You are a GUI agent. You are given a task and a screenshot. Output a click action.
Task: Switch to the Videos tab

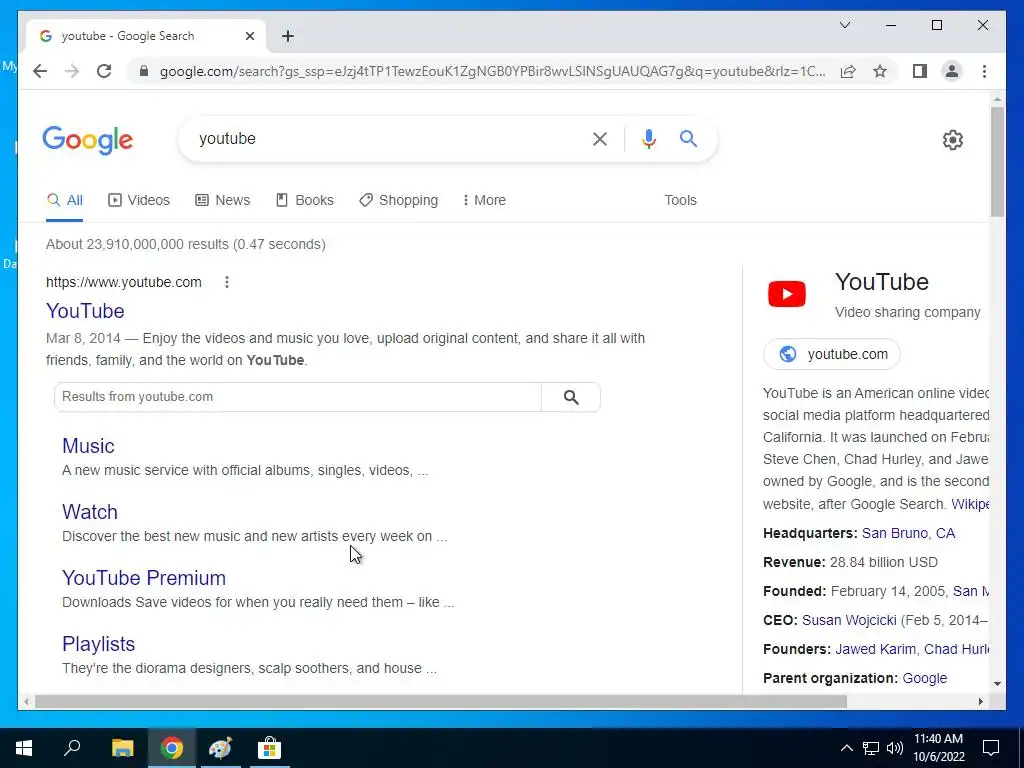(138, 200)
